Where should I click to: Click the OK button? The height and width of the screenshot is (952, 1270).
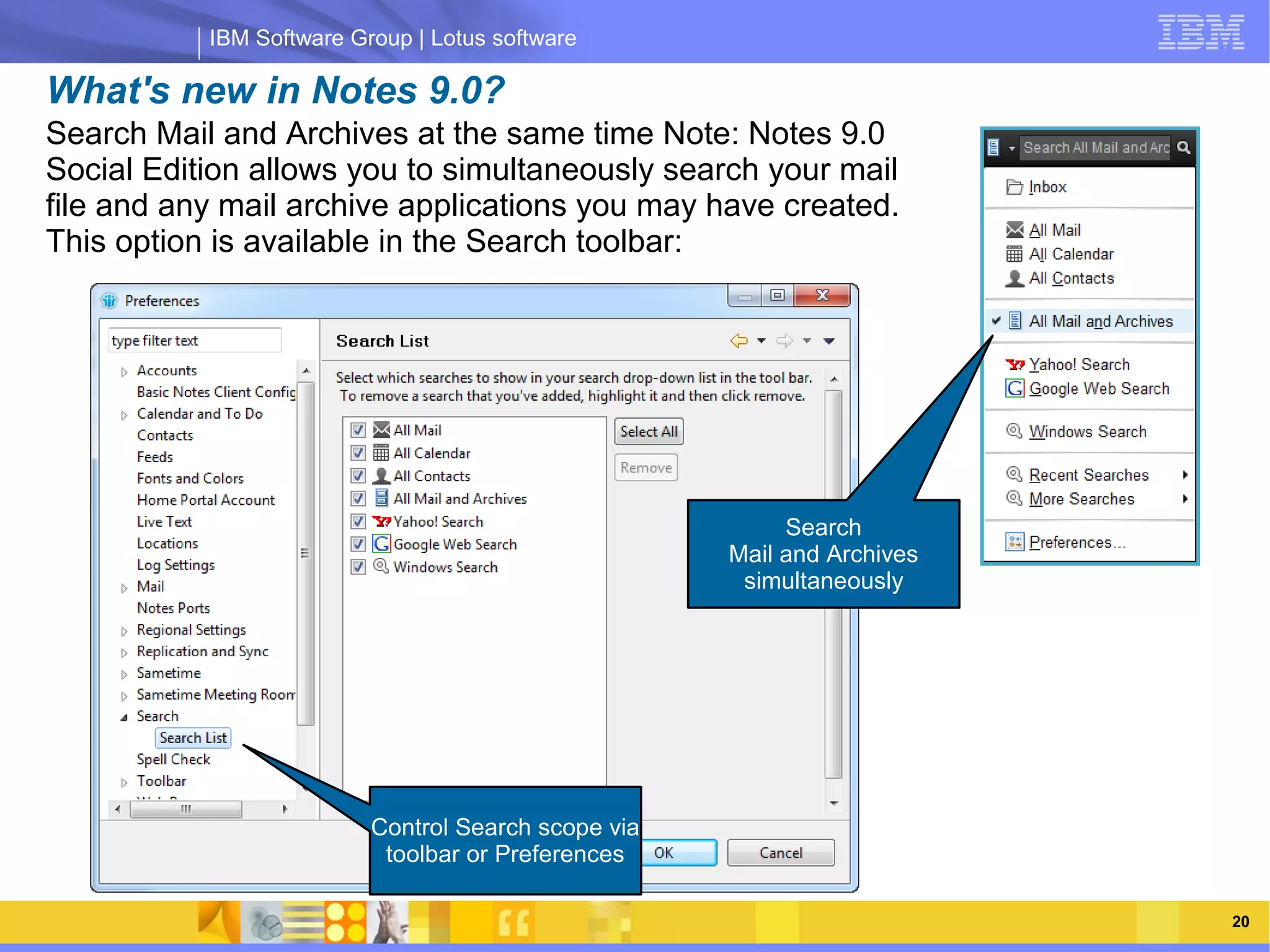[678, 853]
